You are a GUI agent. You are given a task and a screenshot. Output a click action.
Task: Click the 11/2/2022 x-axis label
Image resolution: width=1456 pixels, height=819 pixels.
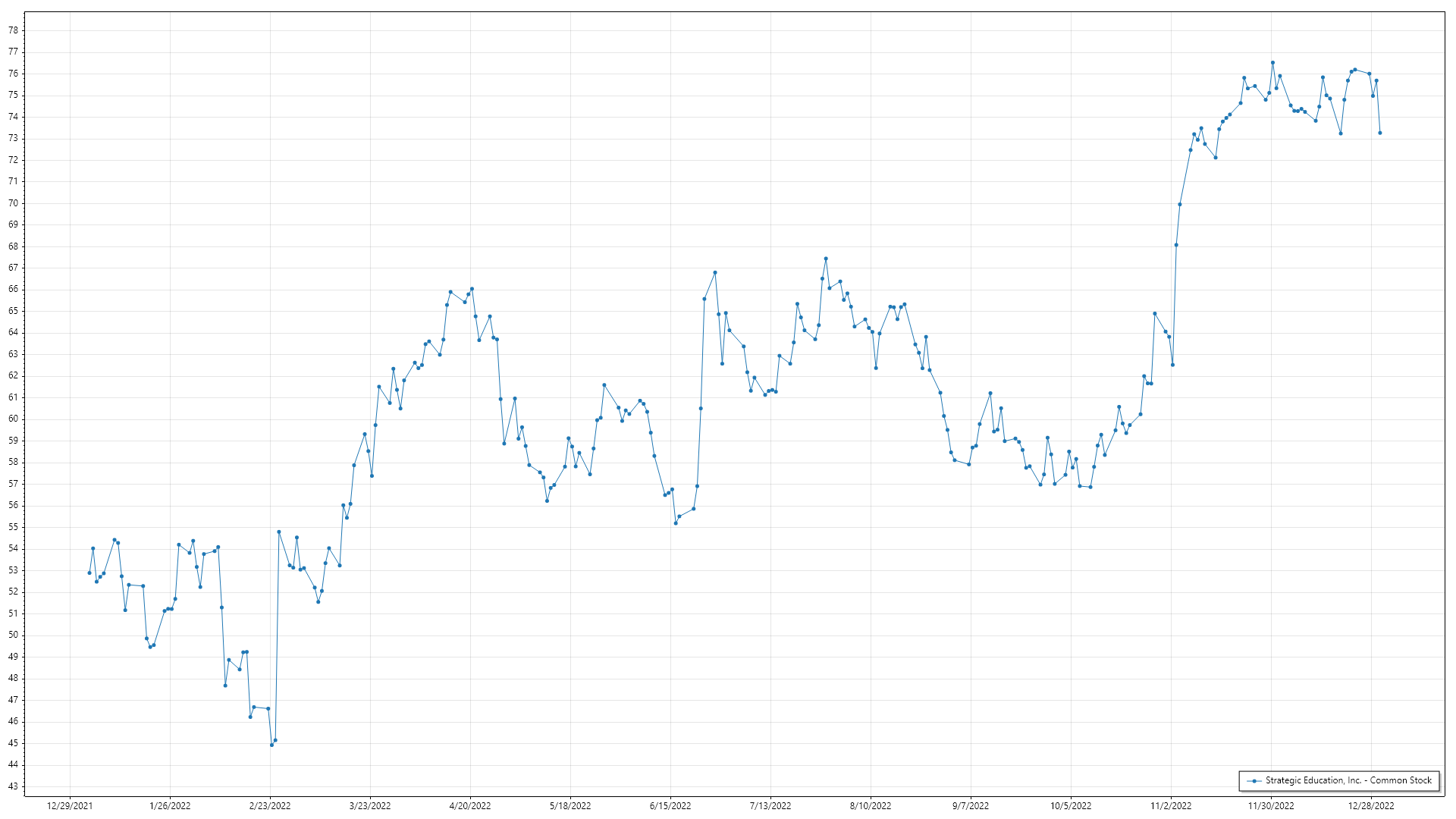point(1171,805)
